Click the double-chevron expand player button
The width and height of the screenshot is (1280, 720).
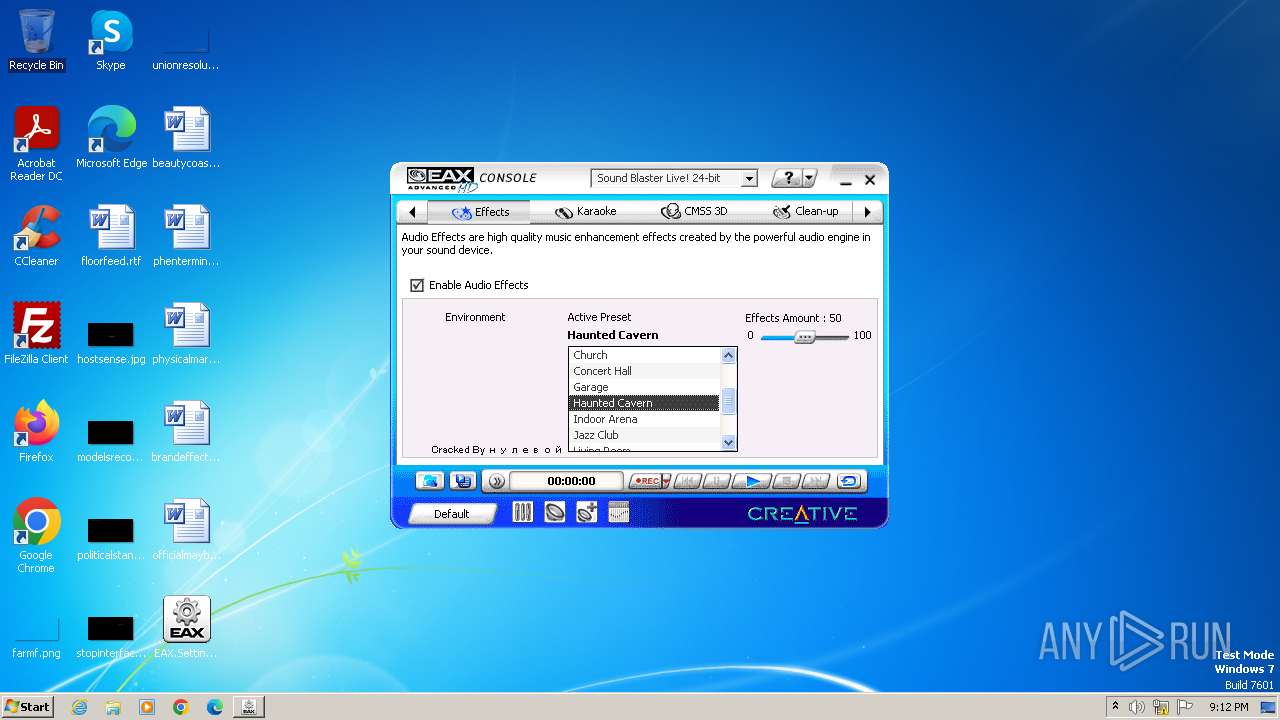pyautogui.click(x=496, y=481)
